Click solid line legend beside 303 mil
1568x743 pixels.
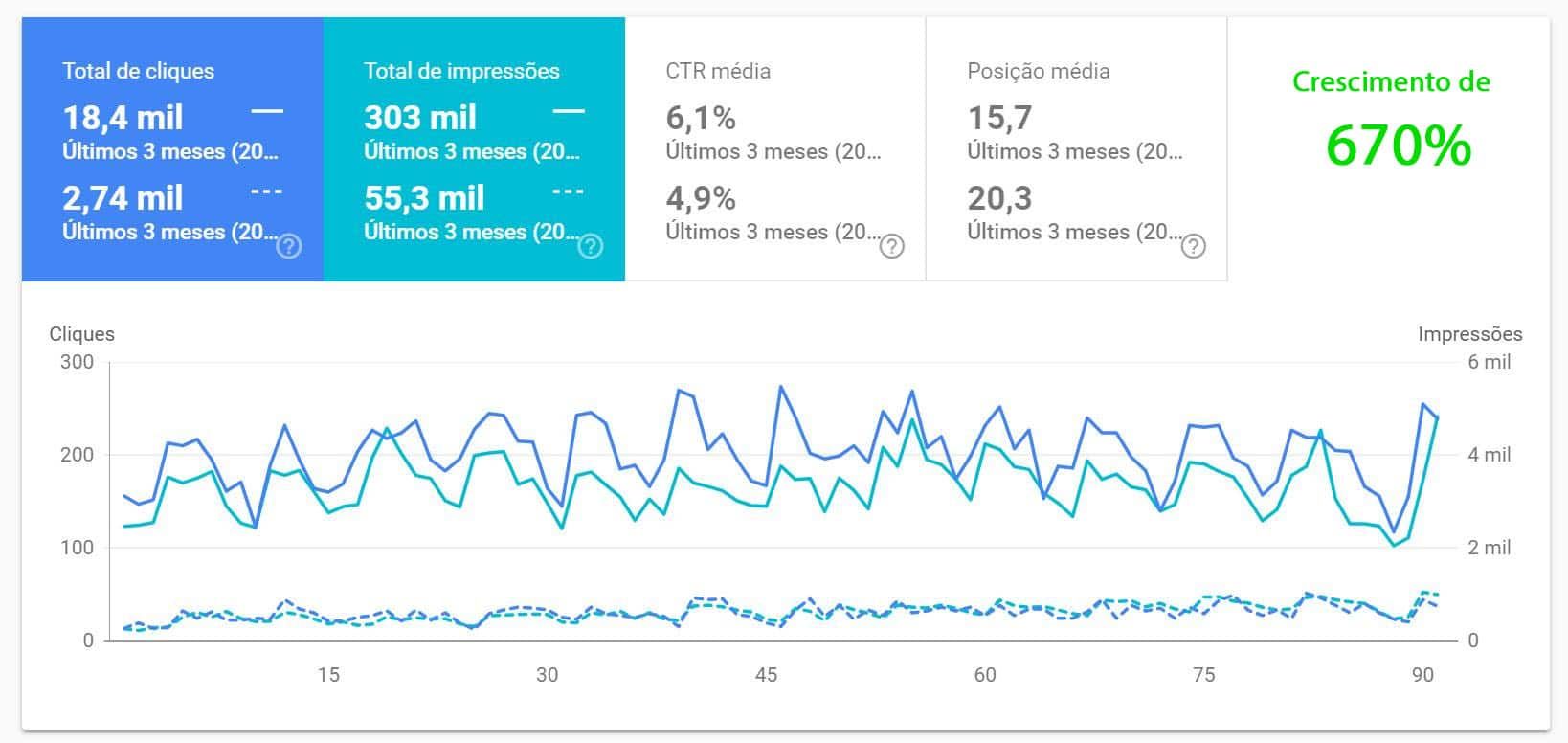click(569, 112)
